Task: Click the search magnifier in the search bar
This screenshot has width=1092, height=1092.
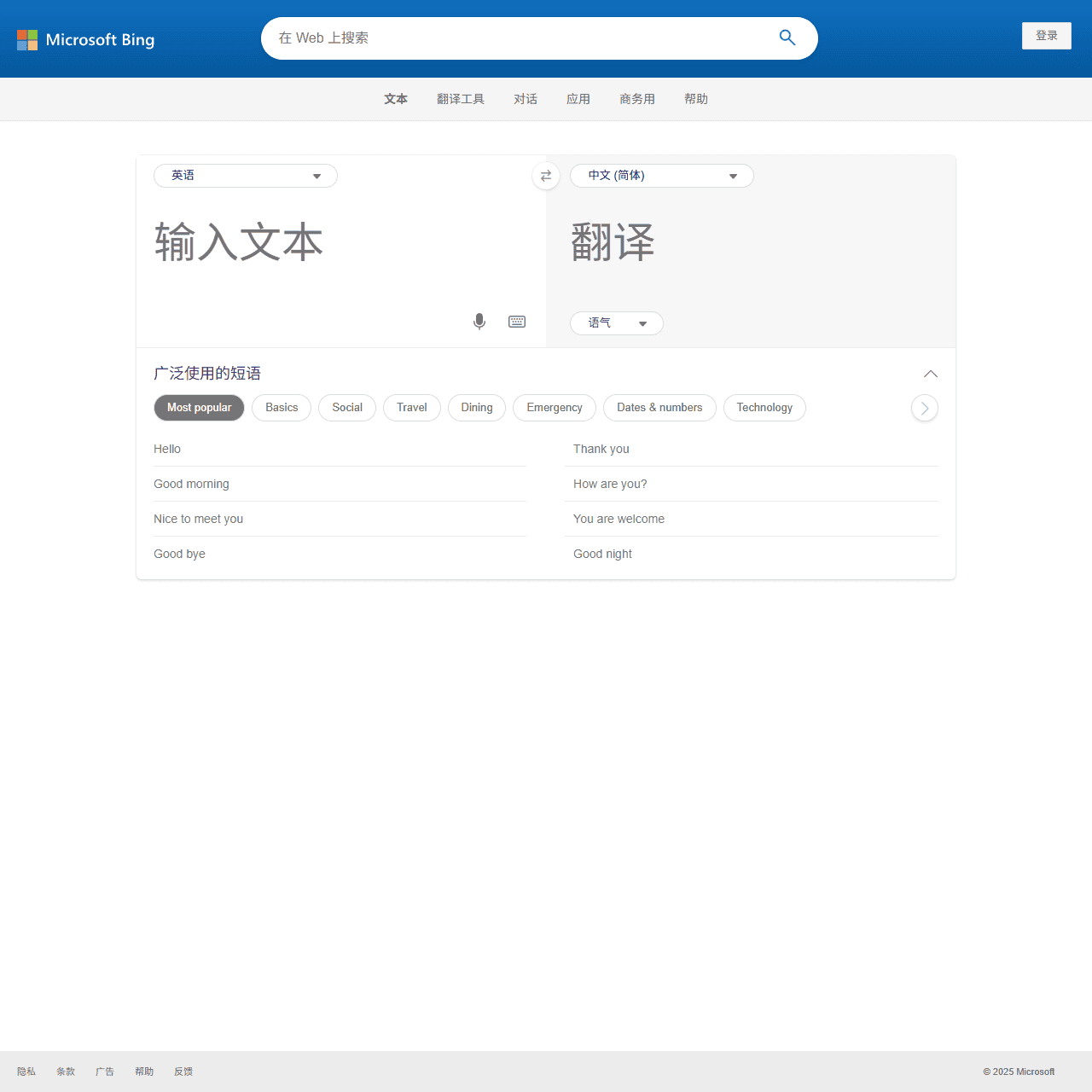Action: coord(787,38)
